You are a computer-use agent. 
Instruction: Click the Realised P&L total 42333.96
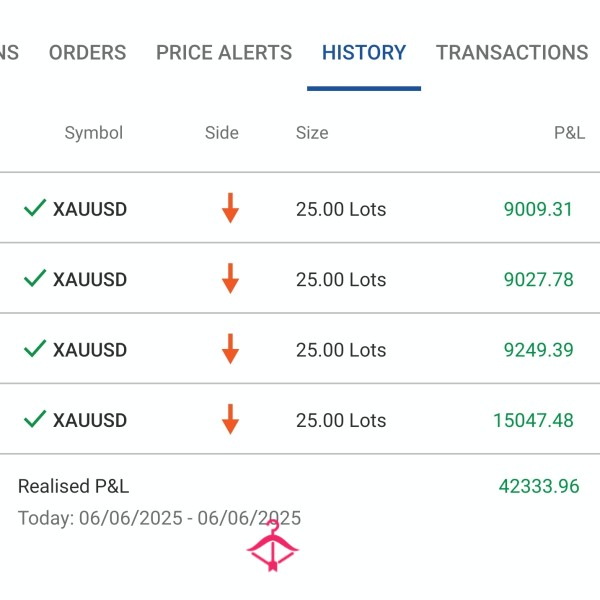(x=538, y=487)
